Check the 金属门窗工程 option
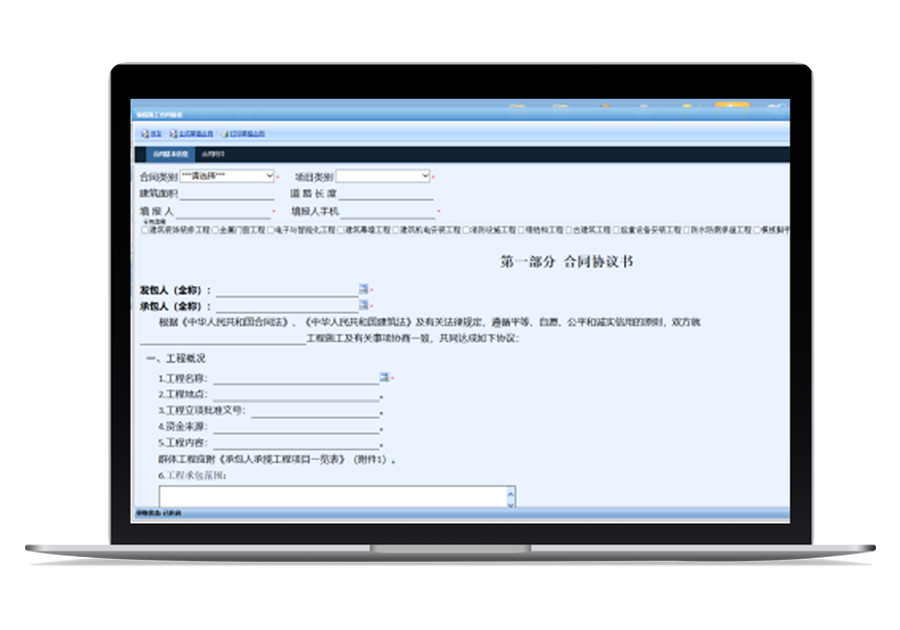This screenshot has width=900, height=630. coord(215,230)
